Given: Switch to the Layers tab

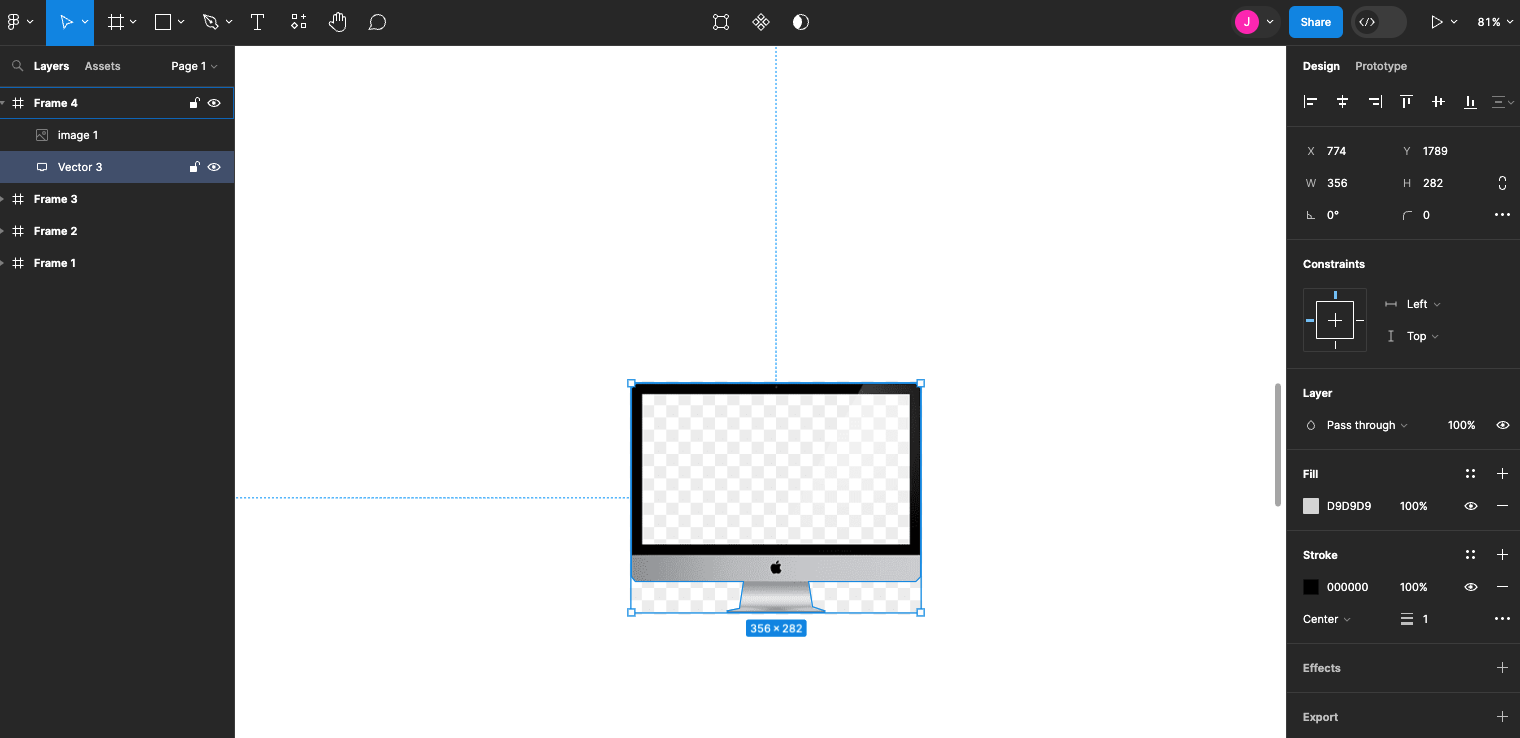Looking at the screenshot, I should coord(51,66).
